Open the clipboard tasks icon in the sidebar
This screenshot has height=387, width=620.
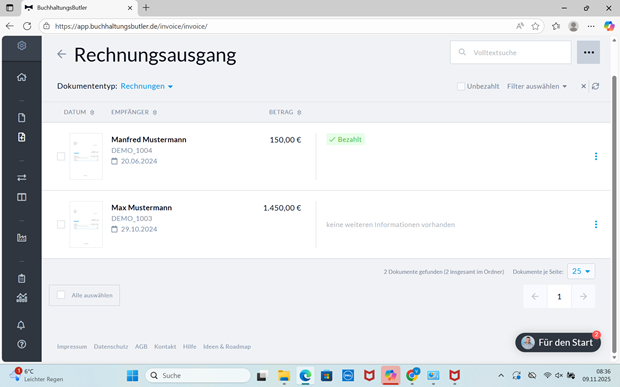coord(22,278)
